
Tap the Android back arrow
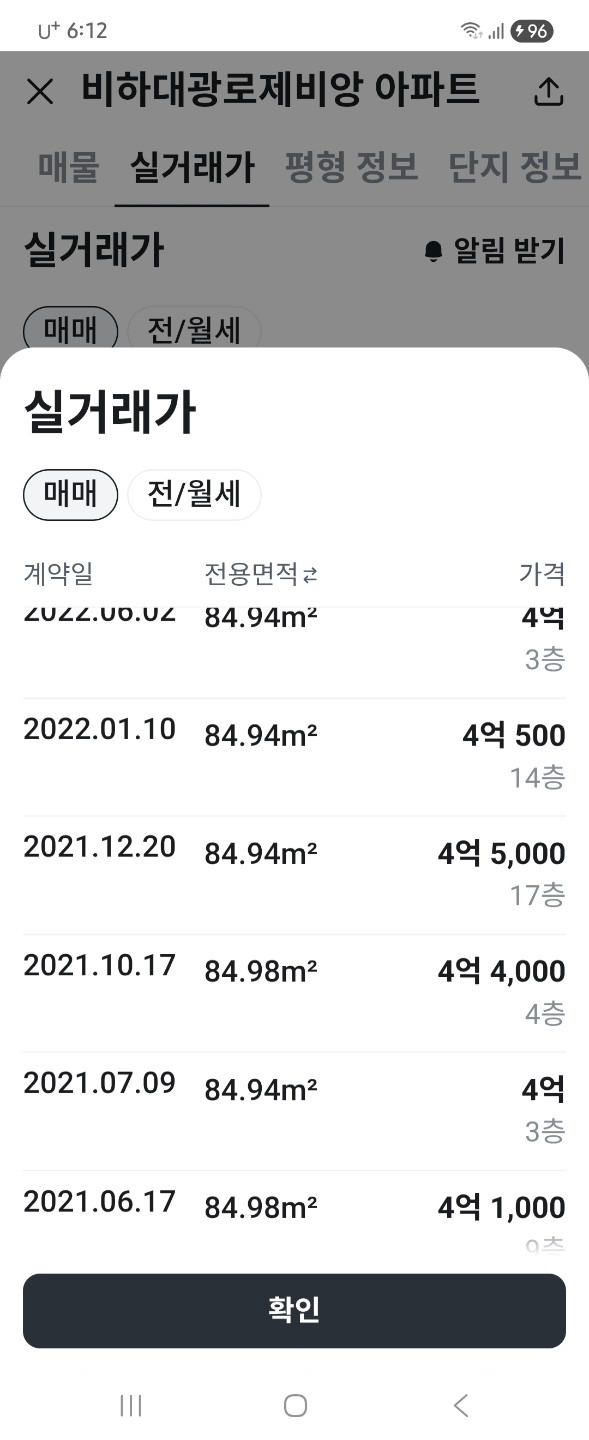point(460,1405)
